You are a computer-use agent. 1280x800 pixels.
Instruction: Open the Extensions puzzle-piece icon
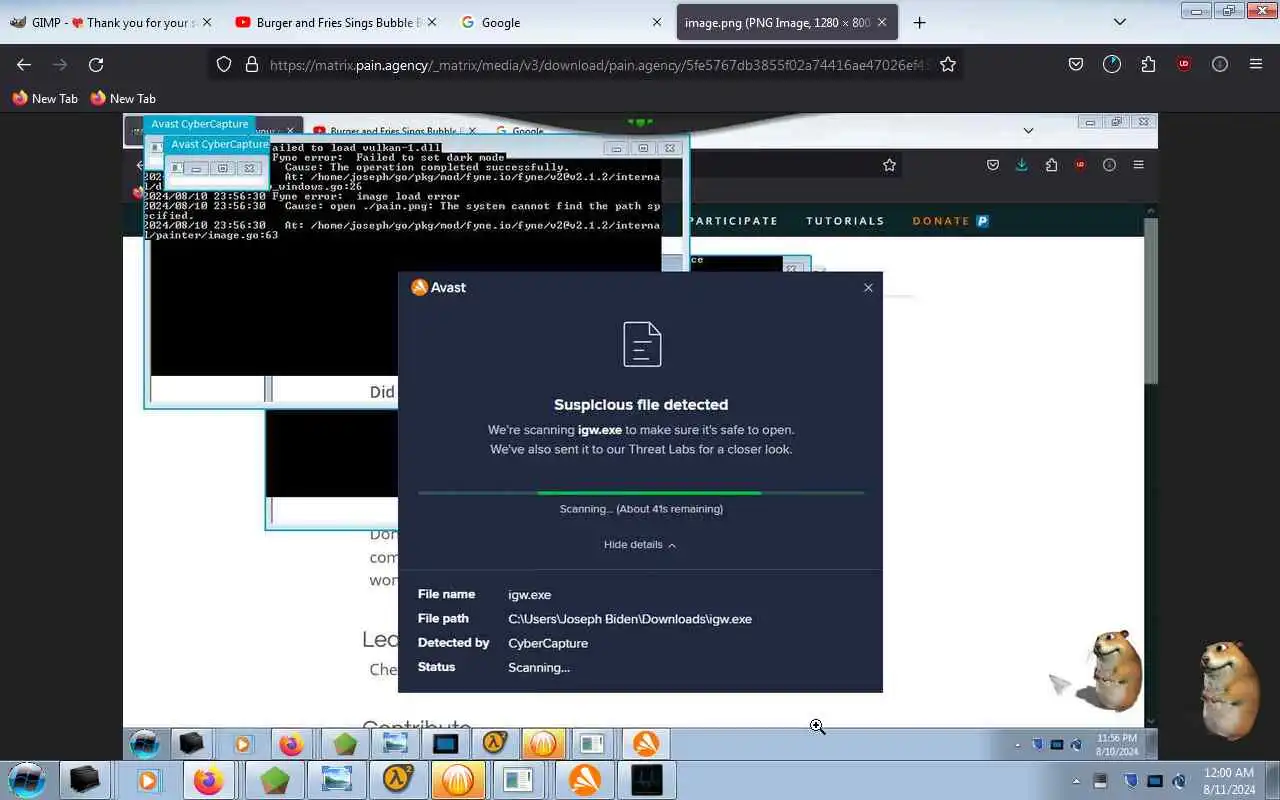tap(1148, 64)
